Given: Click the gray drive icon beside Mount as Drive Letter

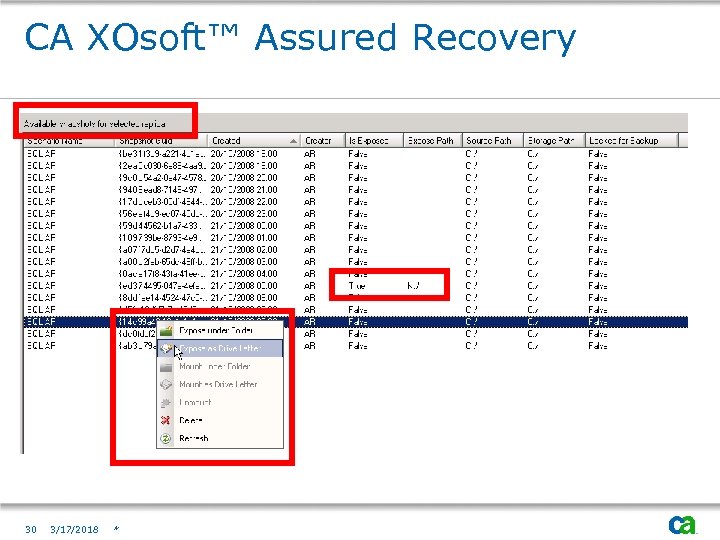Looking at the screenshot, I should pos(166,384).
